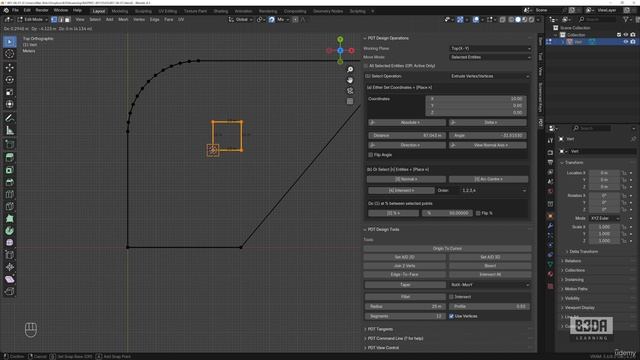Screen dimensions: 640x360
Task: Select the Transform tool
Action: click(x=10, y=104)
